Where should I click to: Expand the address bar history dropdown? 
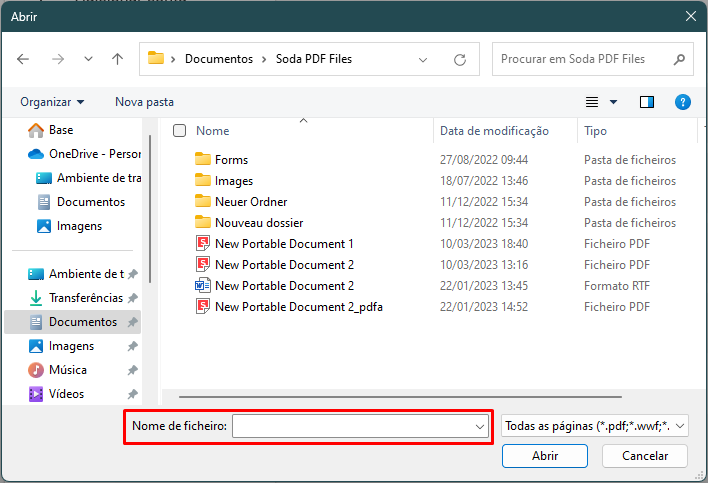pyautogui.click(x=423, y=60)
